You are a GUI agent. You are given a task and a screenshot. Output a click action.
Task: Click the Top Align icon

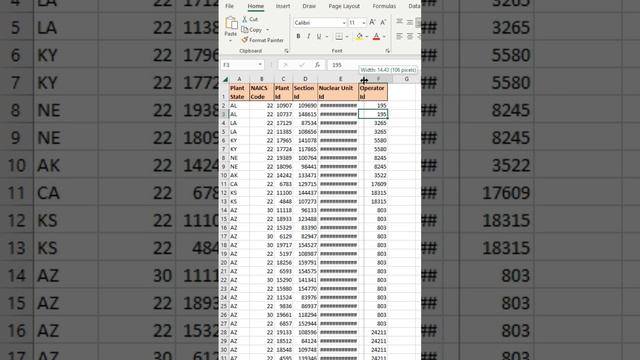point(400,21)
